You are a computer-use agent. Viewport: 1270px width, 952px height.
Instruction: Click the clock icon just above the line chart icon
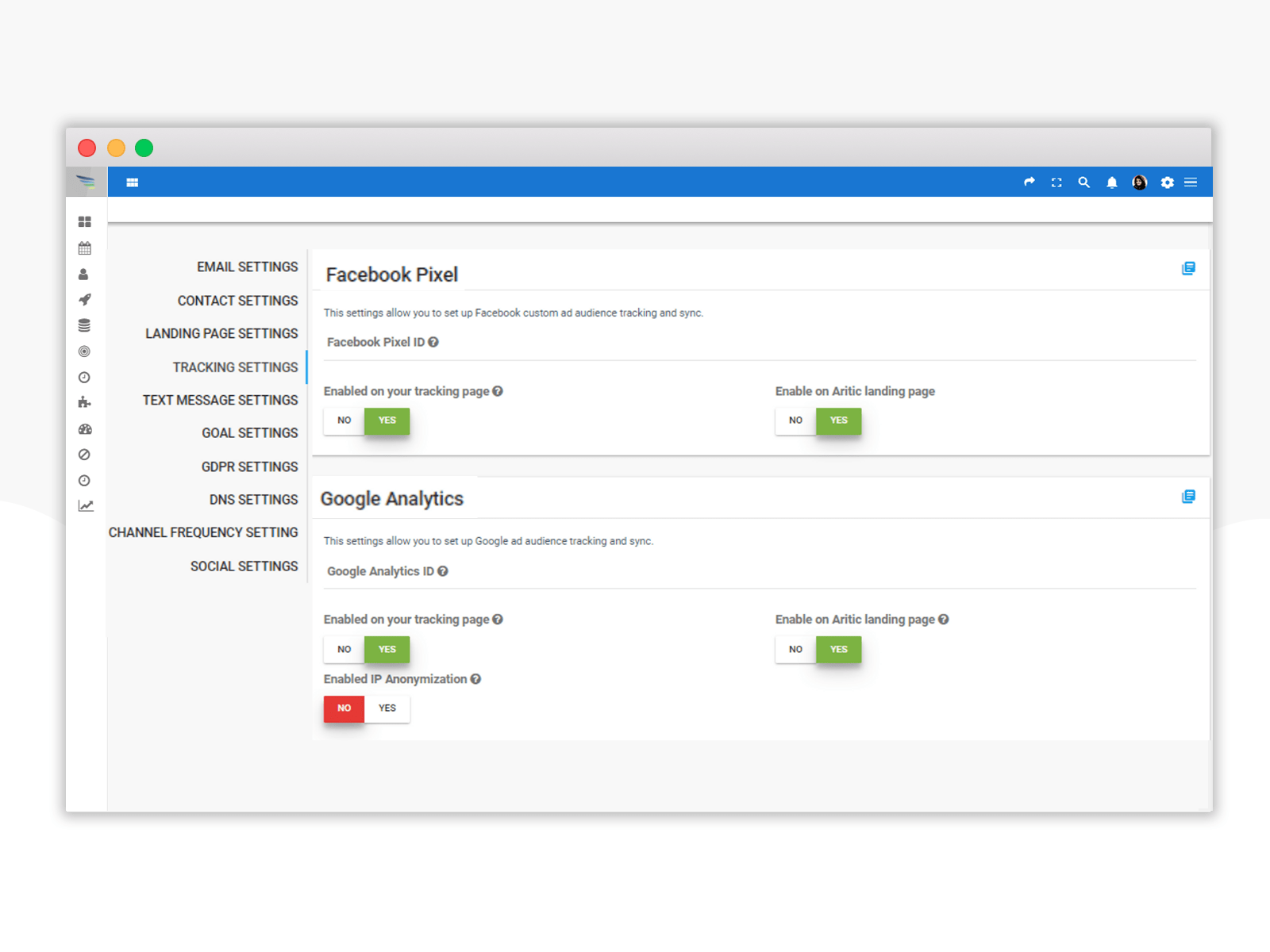coord(84,481)
